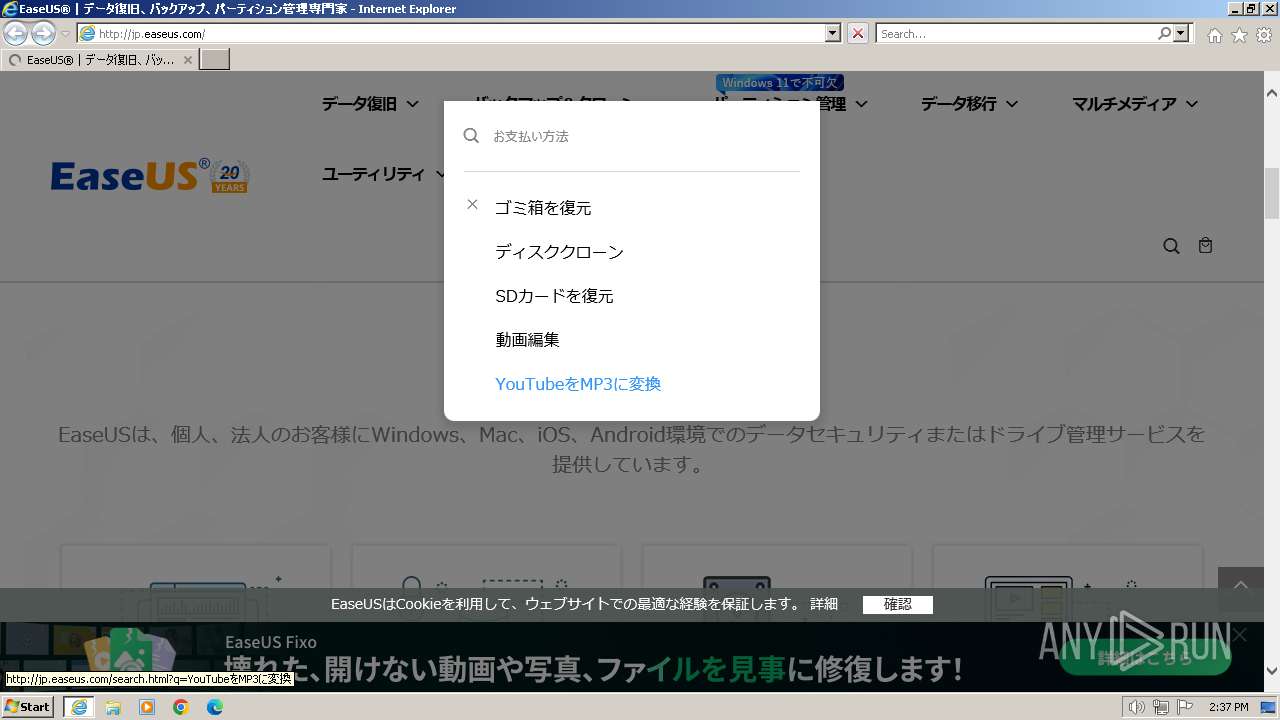Click the page vertical scrollbar thumb

[1271, 194]
